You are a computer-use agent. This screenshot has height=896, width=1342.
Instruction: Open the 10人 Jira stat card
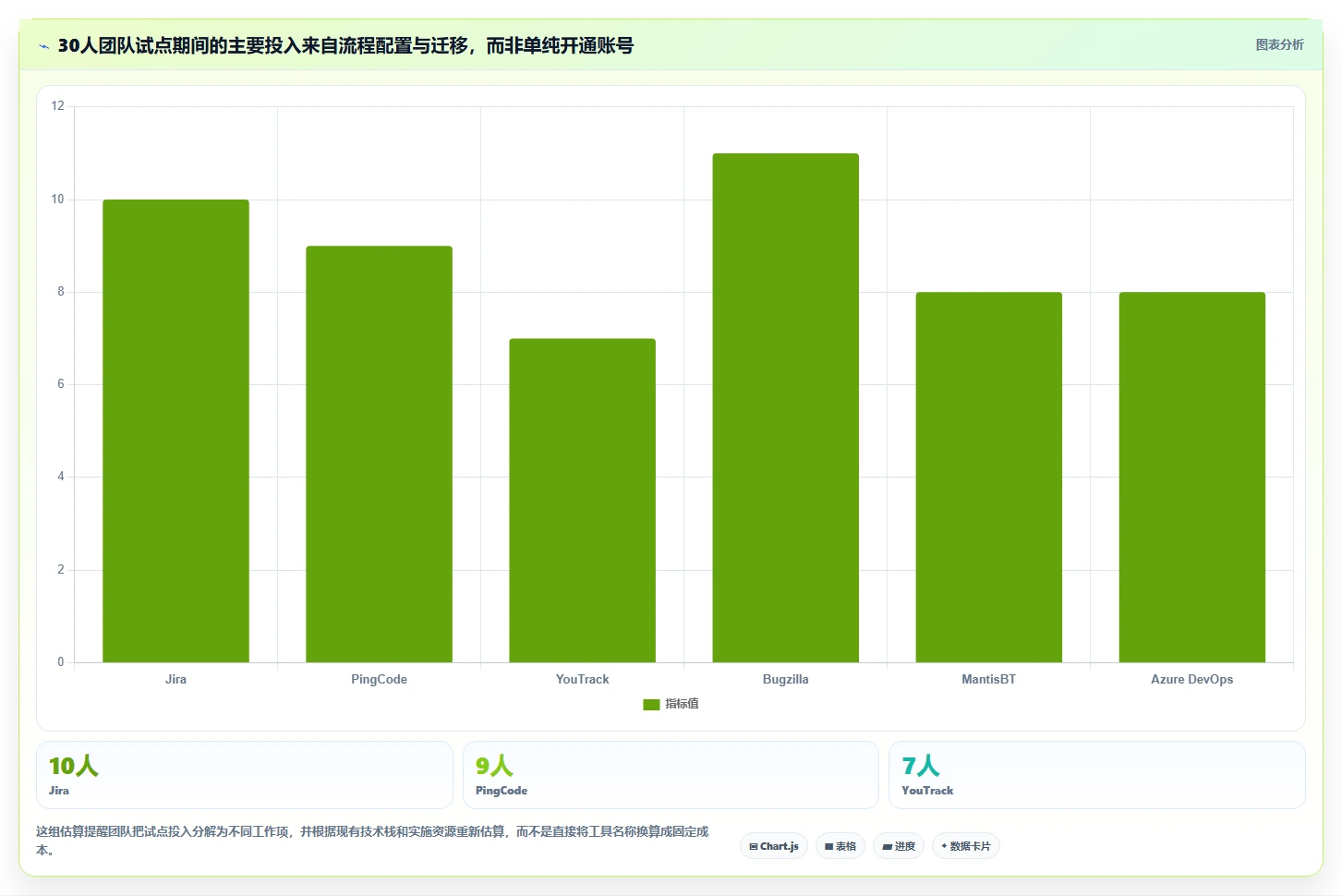pyautogui.click(x=245, y=775)
